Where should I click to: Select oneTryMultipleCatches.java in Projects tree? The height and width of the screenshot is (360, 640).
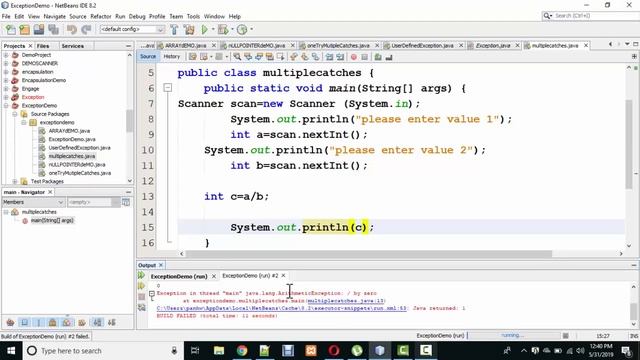click(80, 173)
